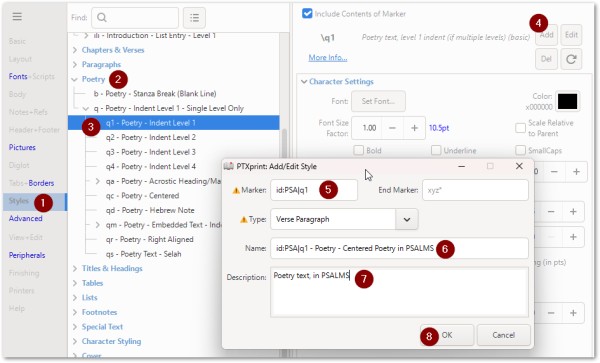Expand the qm - Poetry Embedded Text node
Viewport: 600px width, 363px height.
pos(98,225)
